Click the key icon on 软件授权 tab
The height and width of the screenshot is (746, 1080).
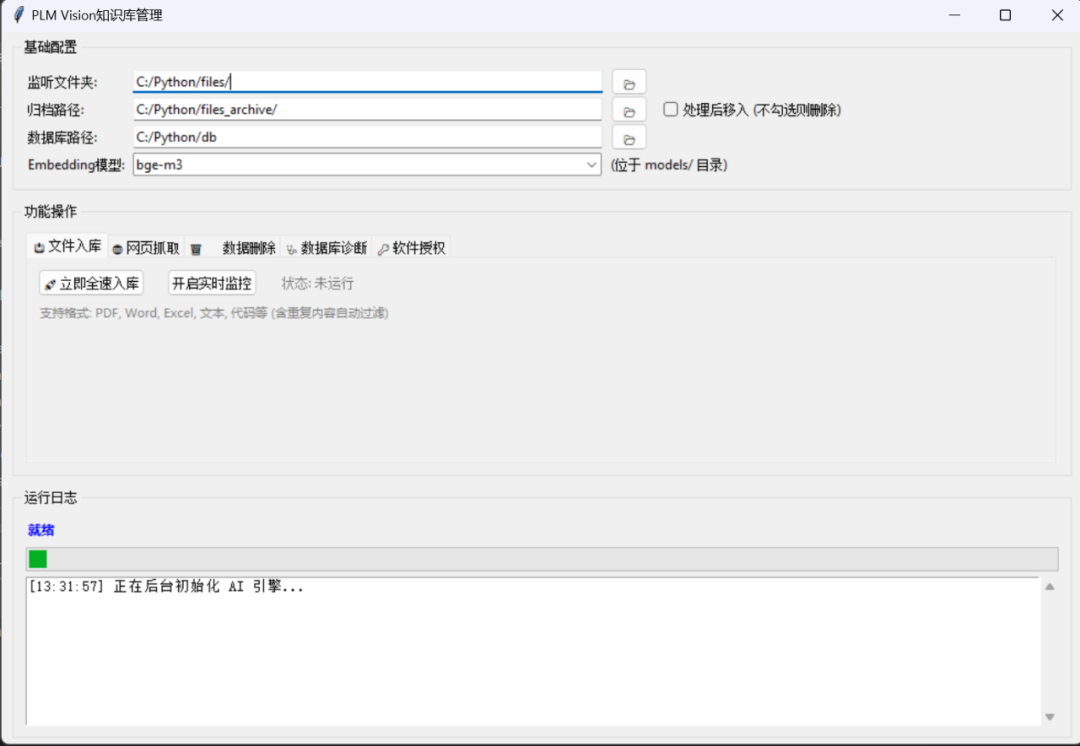click(x=383, y=249)
